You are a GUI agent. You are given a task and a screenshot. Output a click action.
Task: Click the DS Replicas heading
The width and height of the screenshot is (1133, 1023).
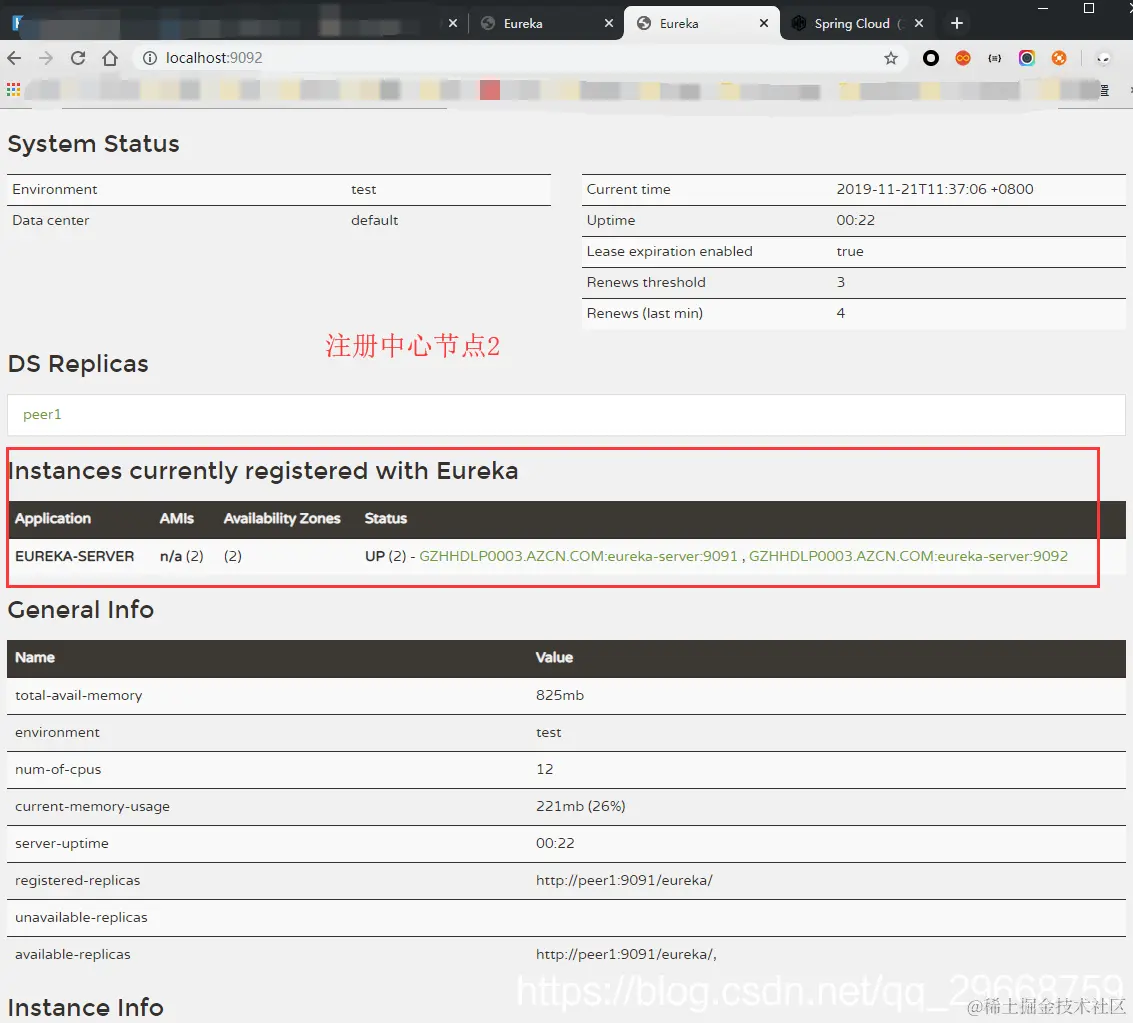[78, 363]
